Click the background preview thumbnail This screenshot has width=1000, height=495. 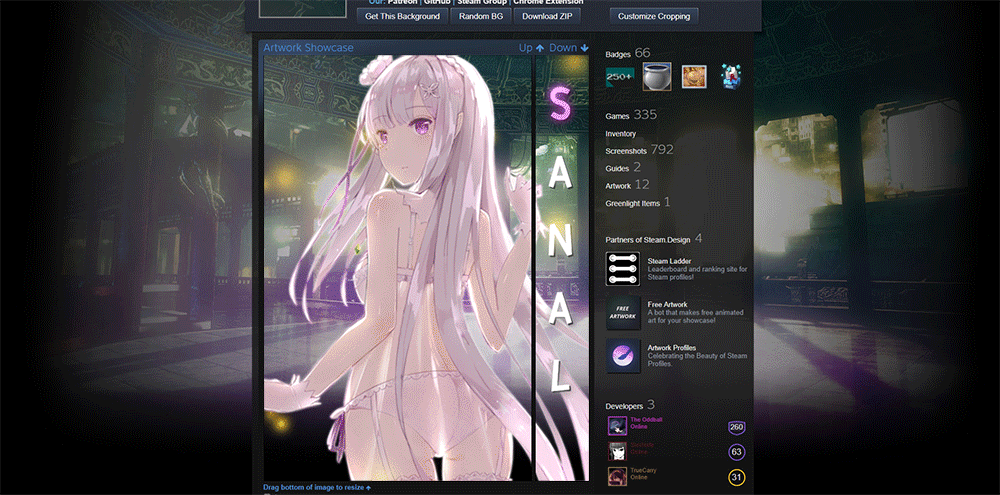[302, 8]
